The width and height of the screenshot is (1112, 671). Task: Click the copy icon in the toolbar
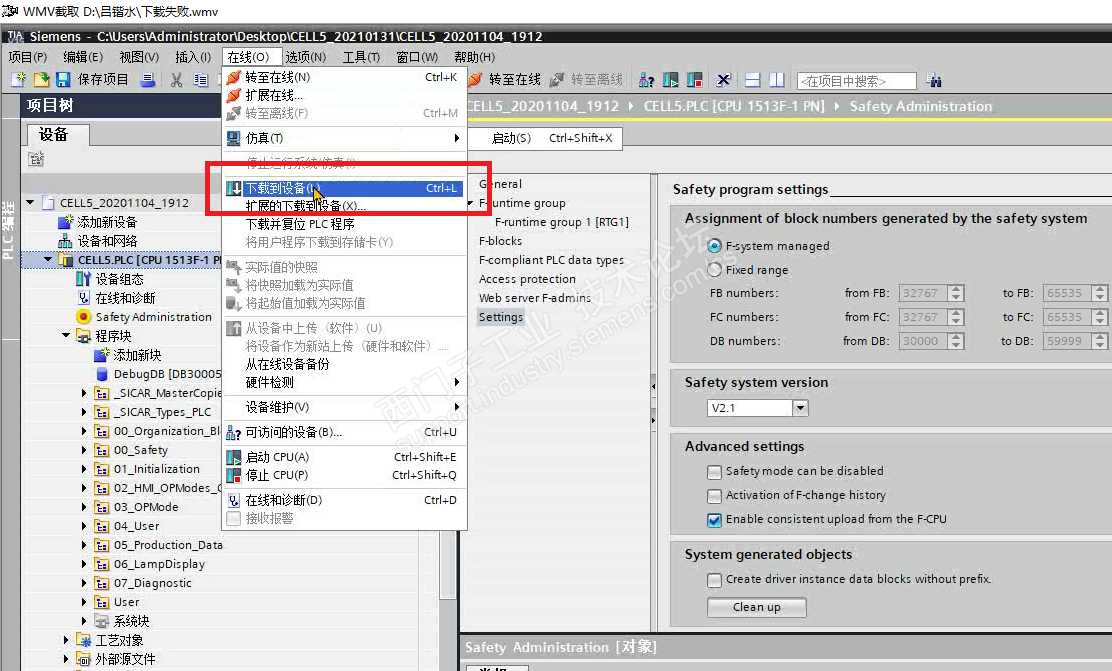(x=201, y=80)
